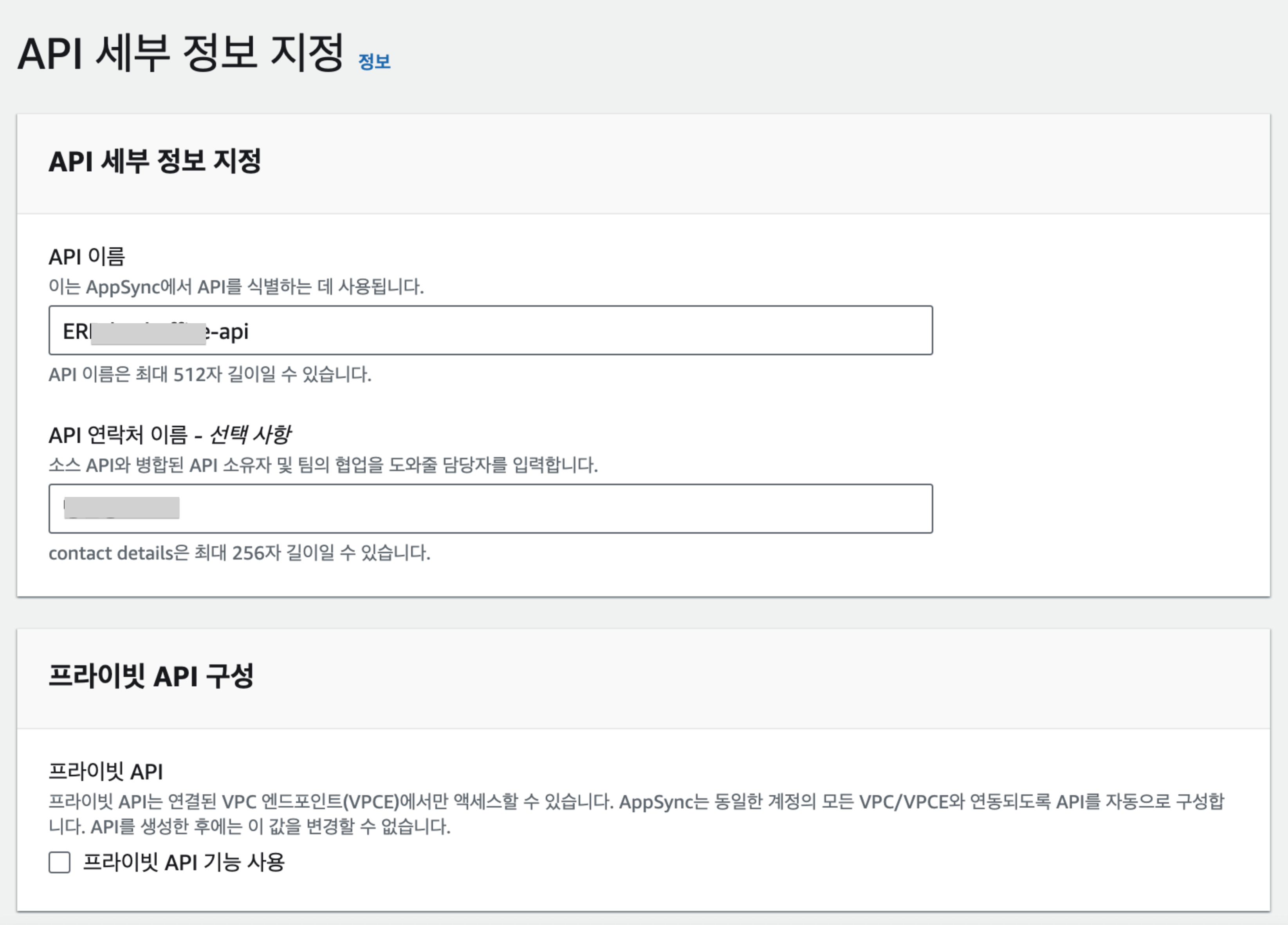Click the AppSync identification description text
This screenshot has width=1288, height=925.
pos(236,286)
